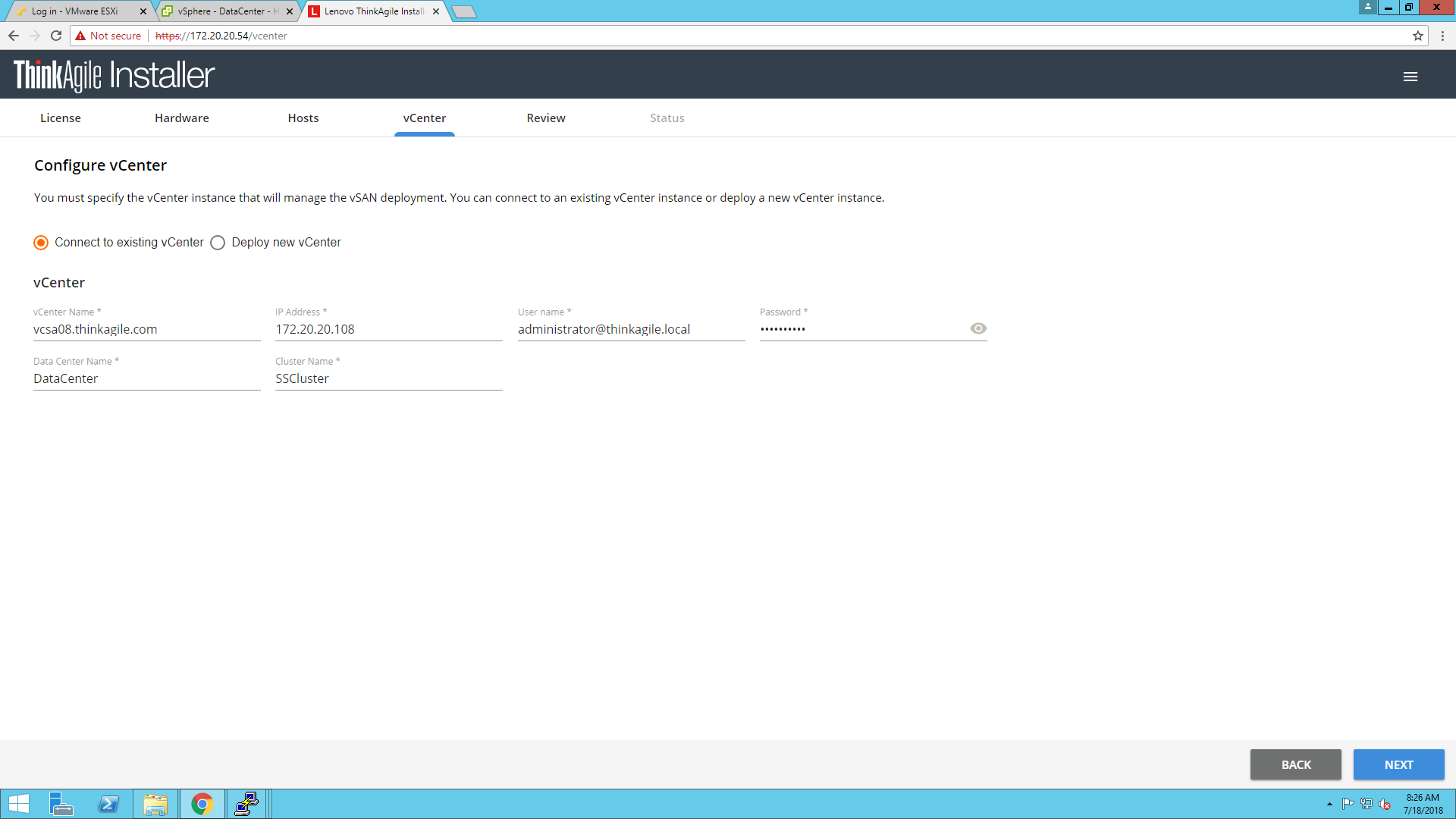The height and width of the screenshot is (819, 1456).
Task: Open the hamburger menu in ThinkAgile header
Action: [x=1410, y=77]
